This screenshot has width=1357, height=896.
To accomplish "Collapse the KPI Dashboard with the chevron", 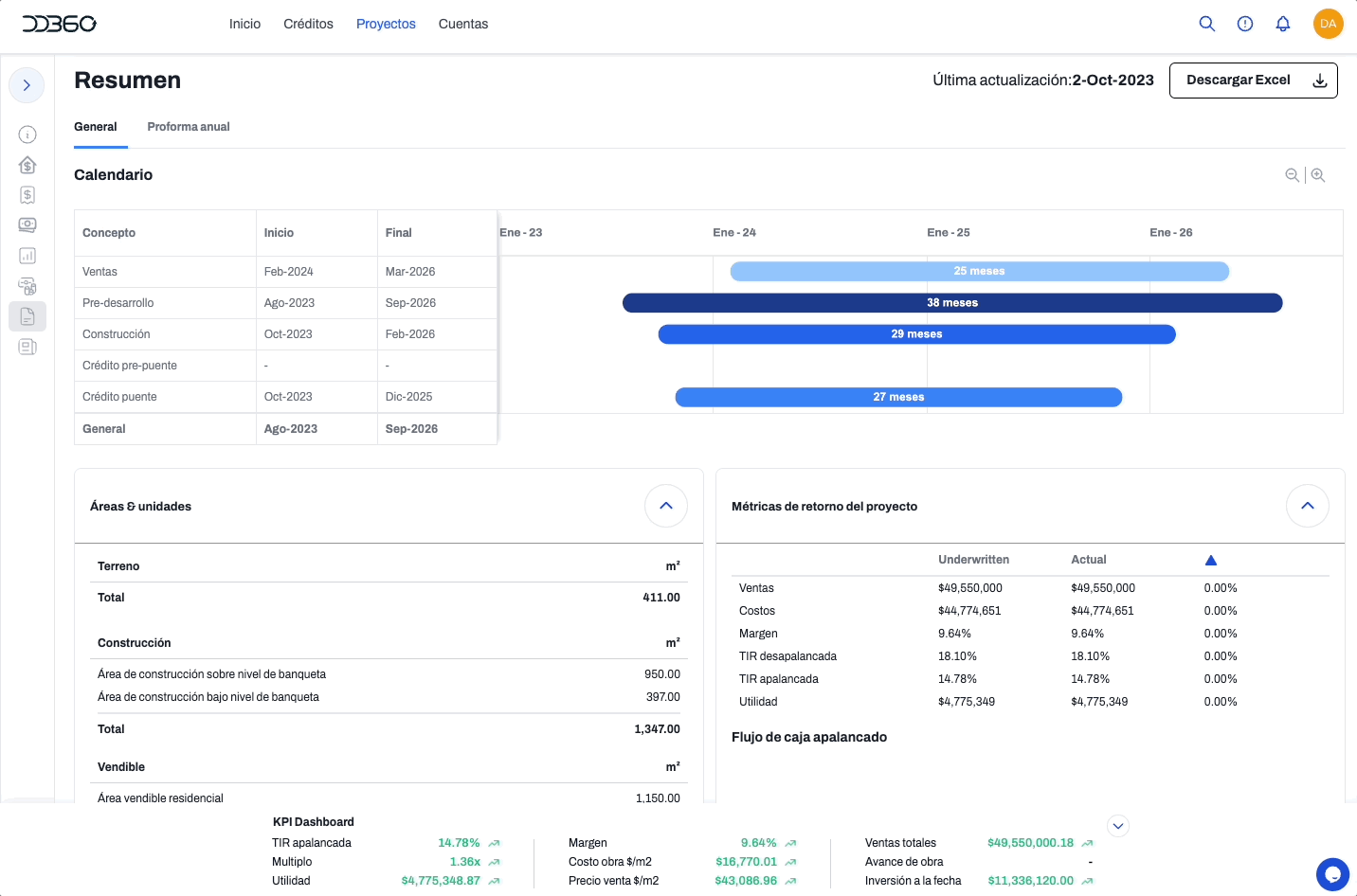I will click(x=1118, y=826).
